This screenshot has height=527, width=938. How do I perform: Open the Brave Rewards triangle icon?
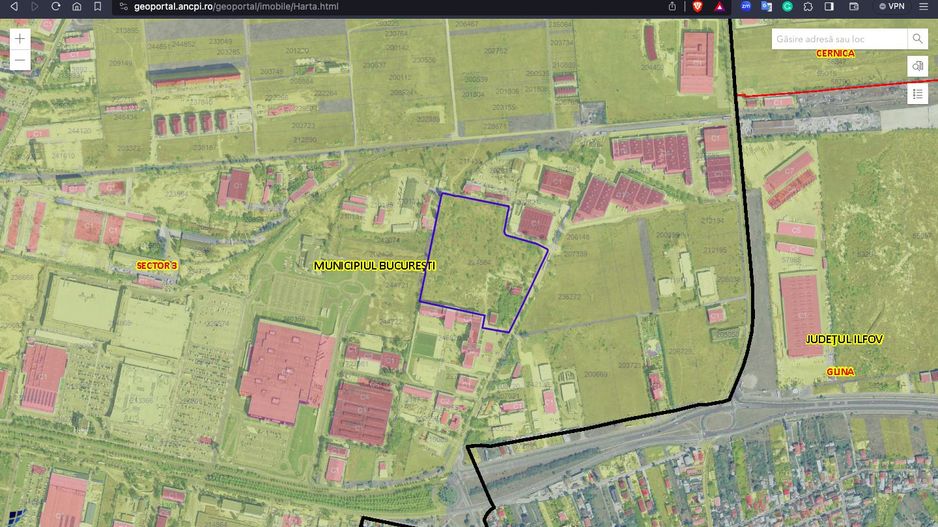tap(719, 6)
